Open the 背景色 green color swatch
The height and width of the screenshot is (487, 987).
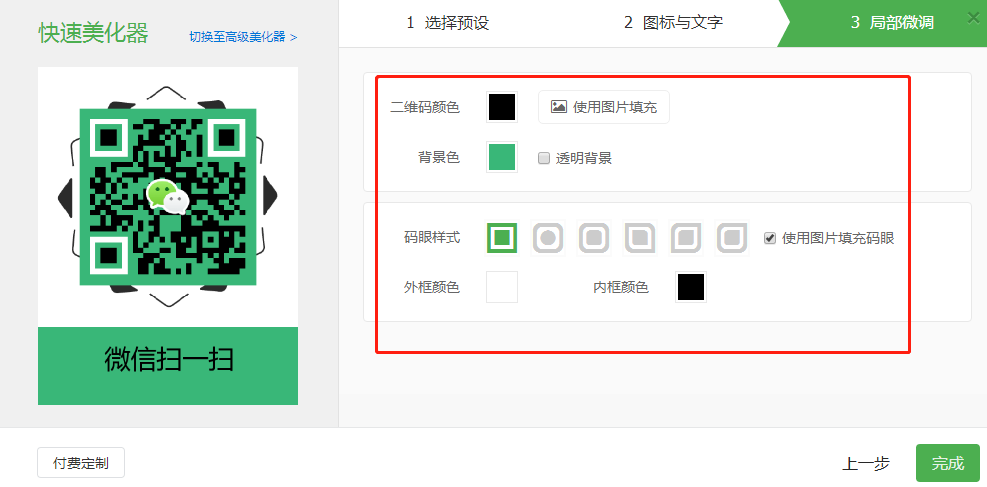click(502, 157)
